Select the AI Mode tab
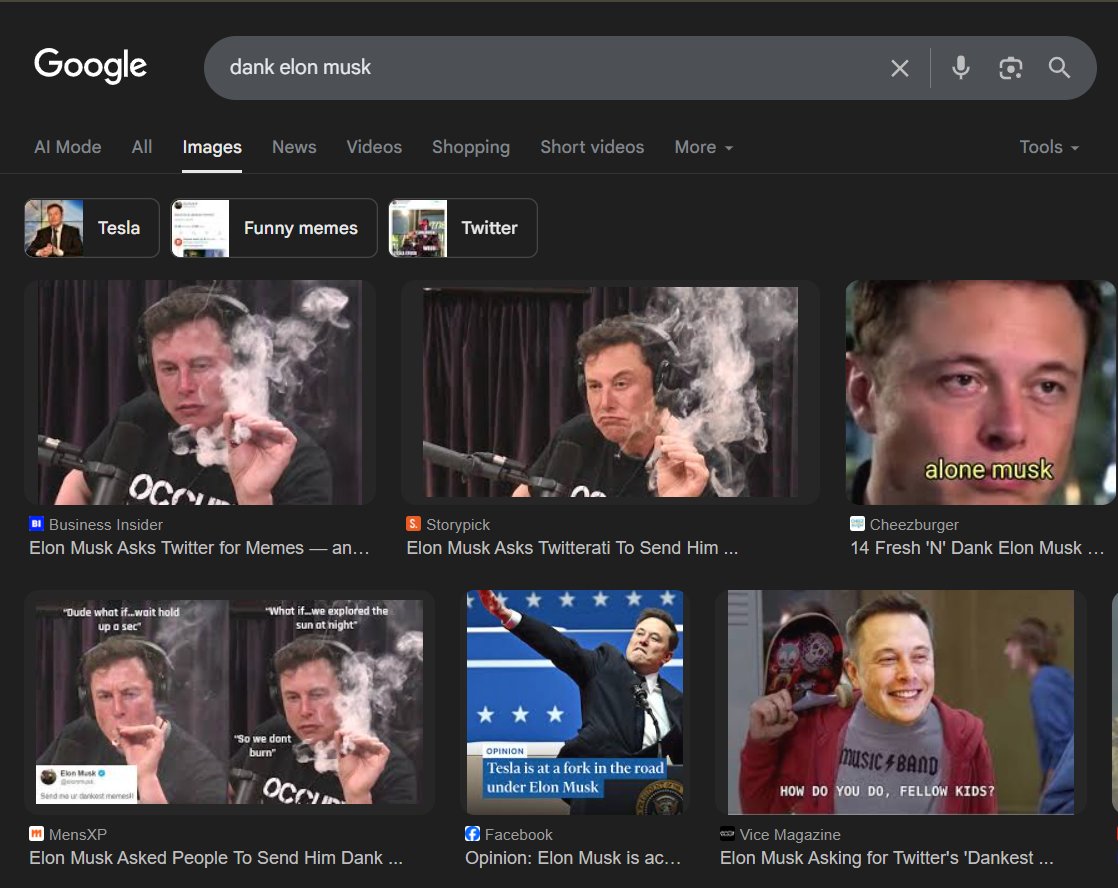1118x888 pixels. coord(67,147)
